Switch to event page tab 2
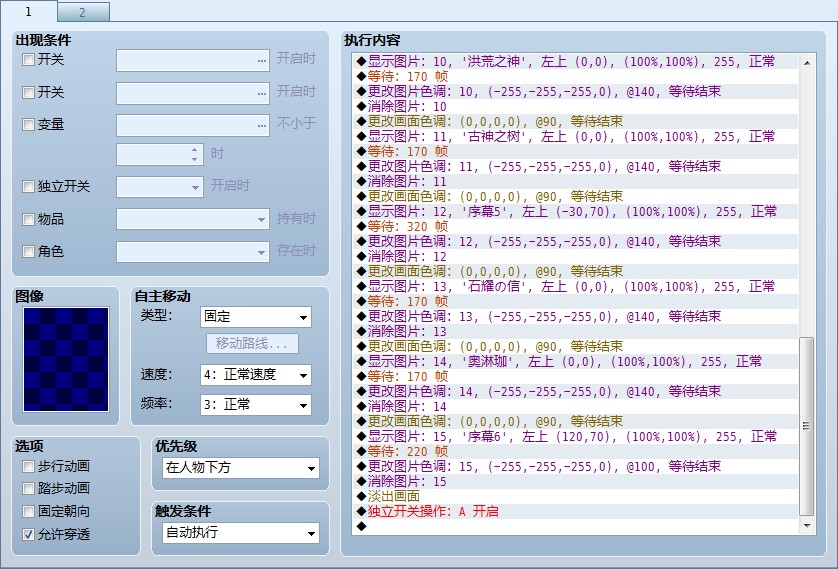 [x=83, y=12]
